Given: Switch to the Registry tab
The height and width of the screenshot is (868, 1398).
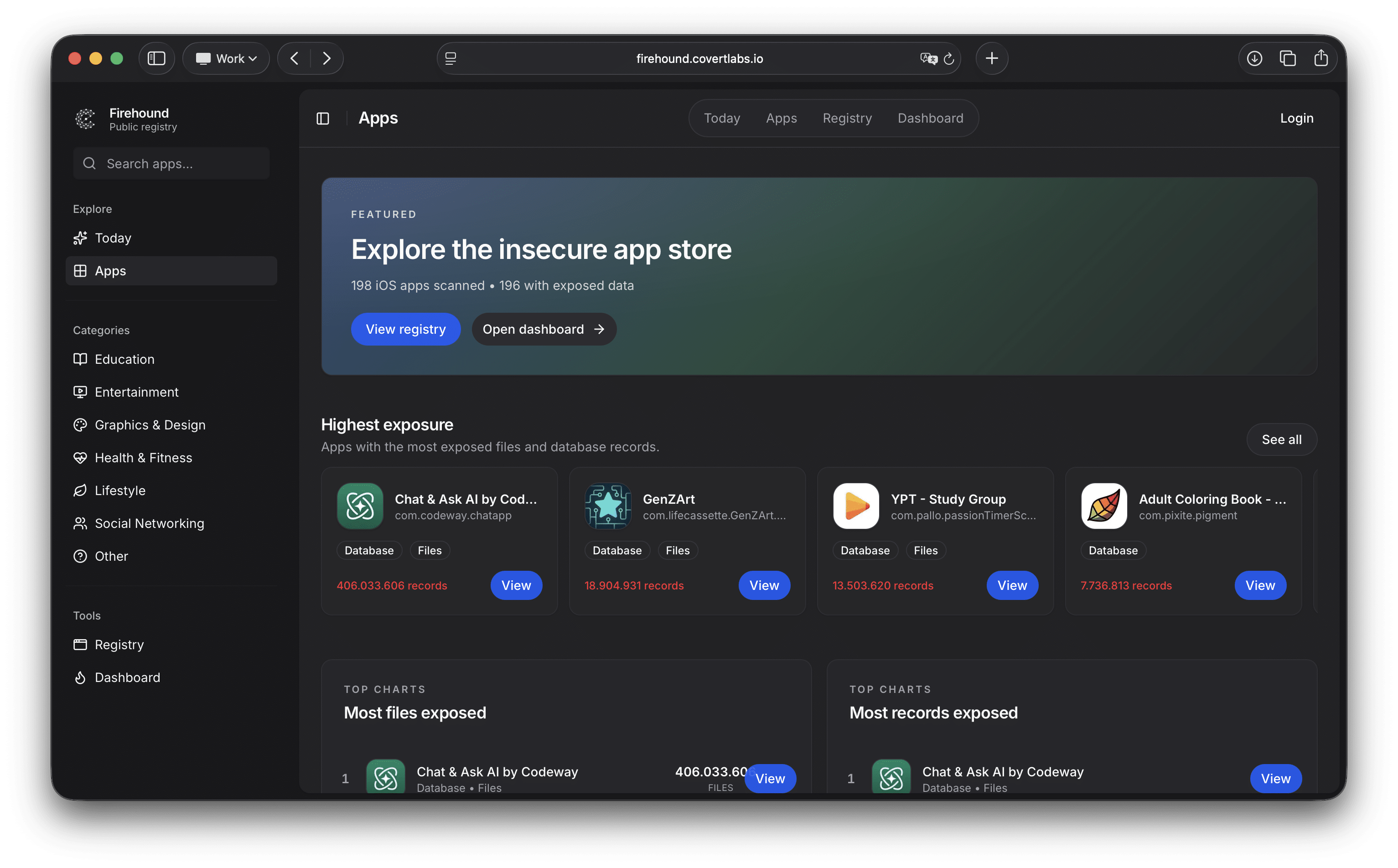Looking at the screenshot, I should tap(847, 118).
